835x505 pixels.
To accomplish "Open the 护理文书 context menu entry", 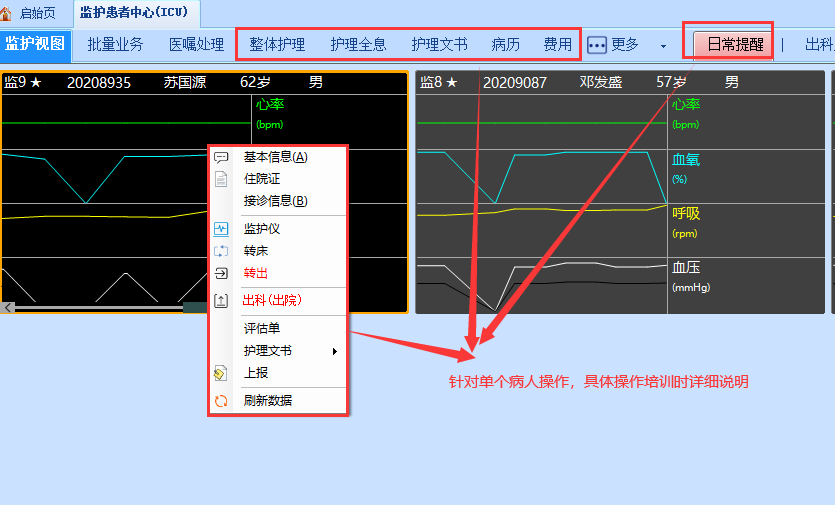I will (x=267, y=351).
